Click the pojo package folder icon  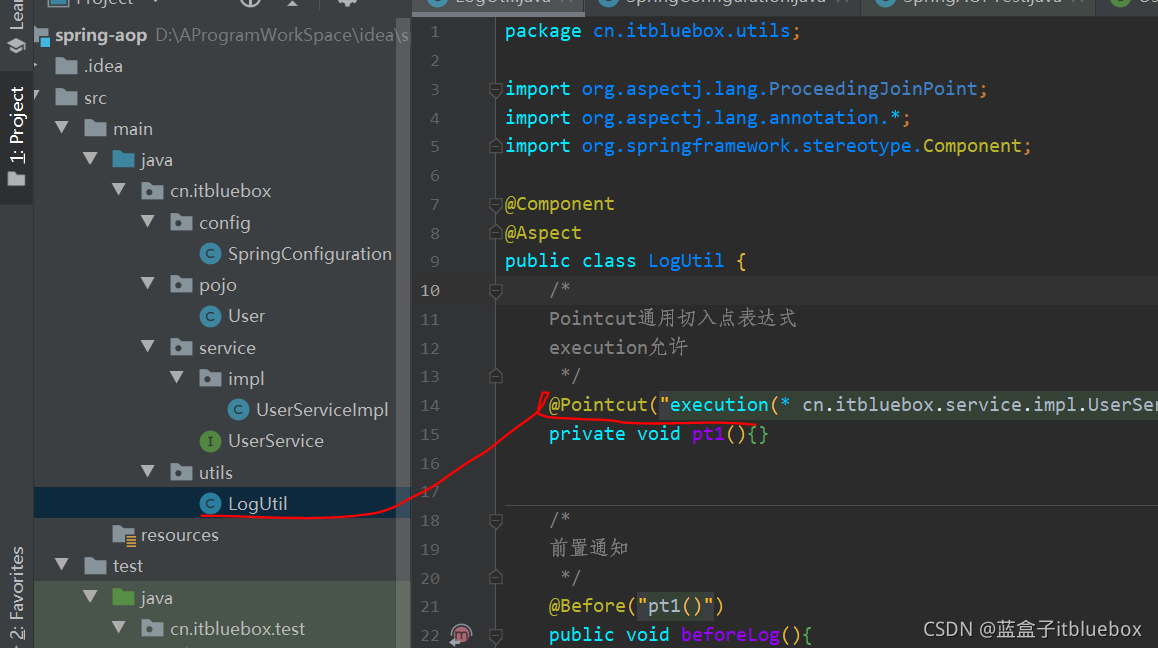tap(181, 284)
